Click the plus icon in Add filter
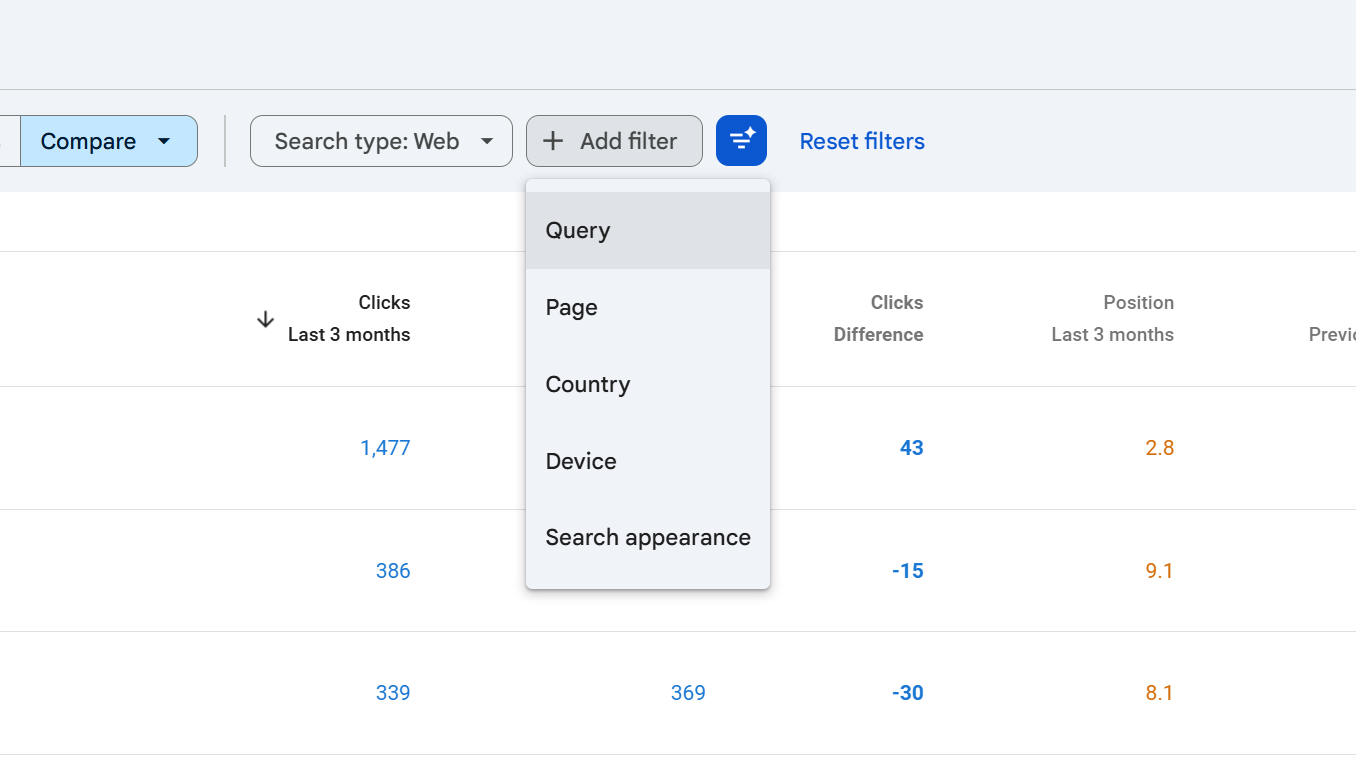 553,141
